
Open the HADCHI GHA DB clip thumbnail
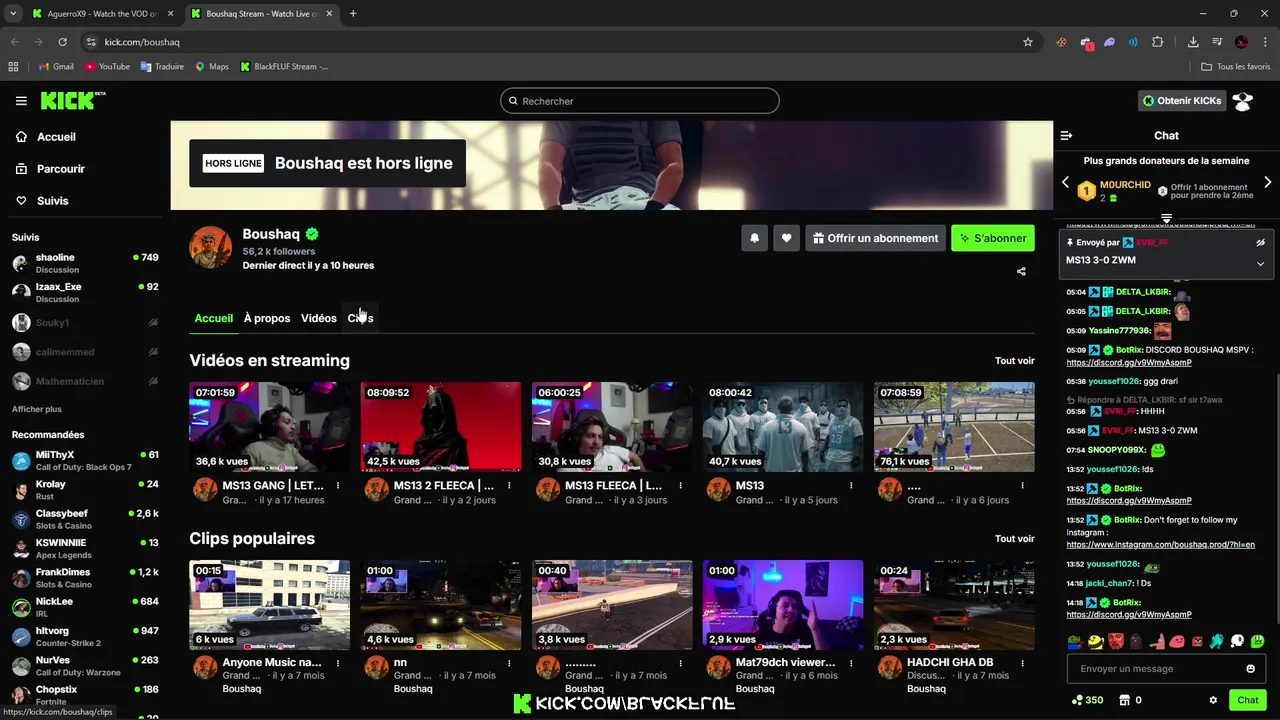pos(954,605)
